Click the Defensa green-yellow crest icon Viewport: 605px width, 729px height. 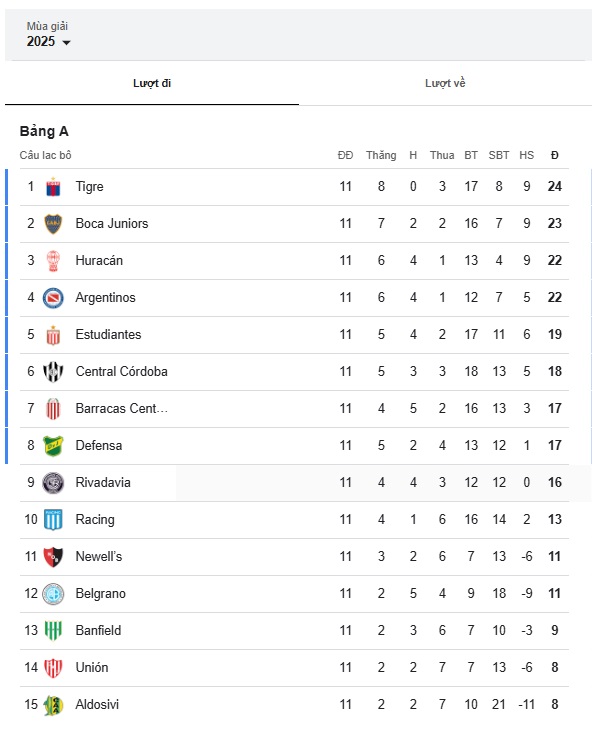(x=53, y=446)
